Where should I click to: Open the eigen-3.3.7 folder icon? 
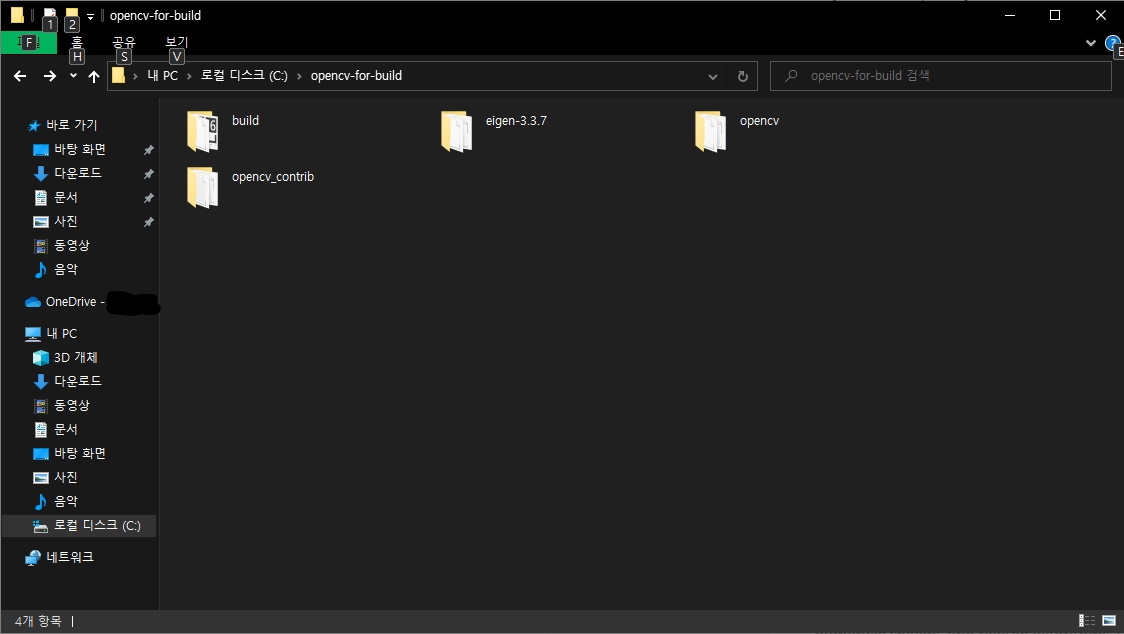[x=457, y=131]
